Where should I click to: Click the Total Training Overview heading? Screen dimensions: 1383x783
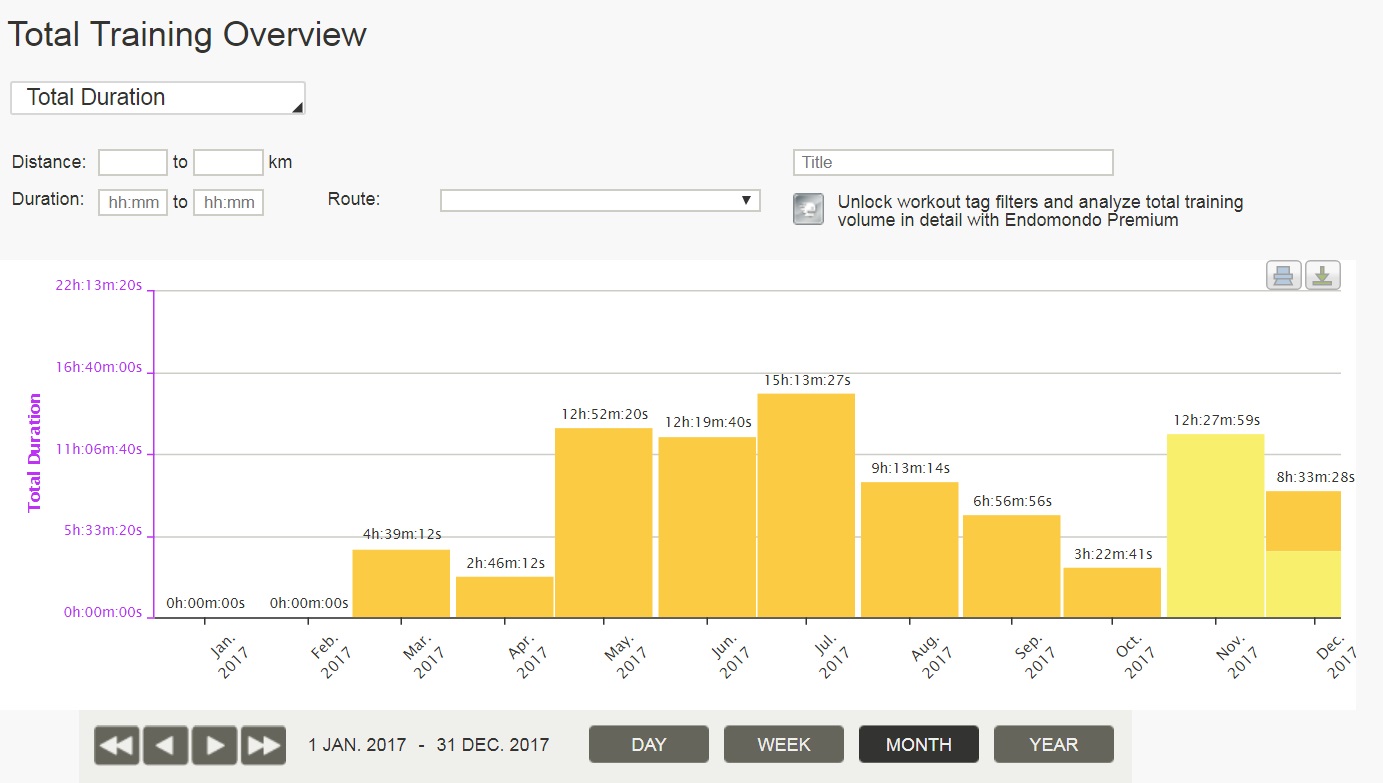coord(188,35)
